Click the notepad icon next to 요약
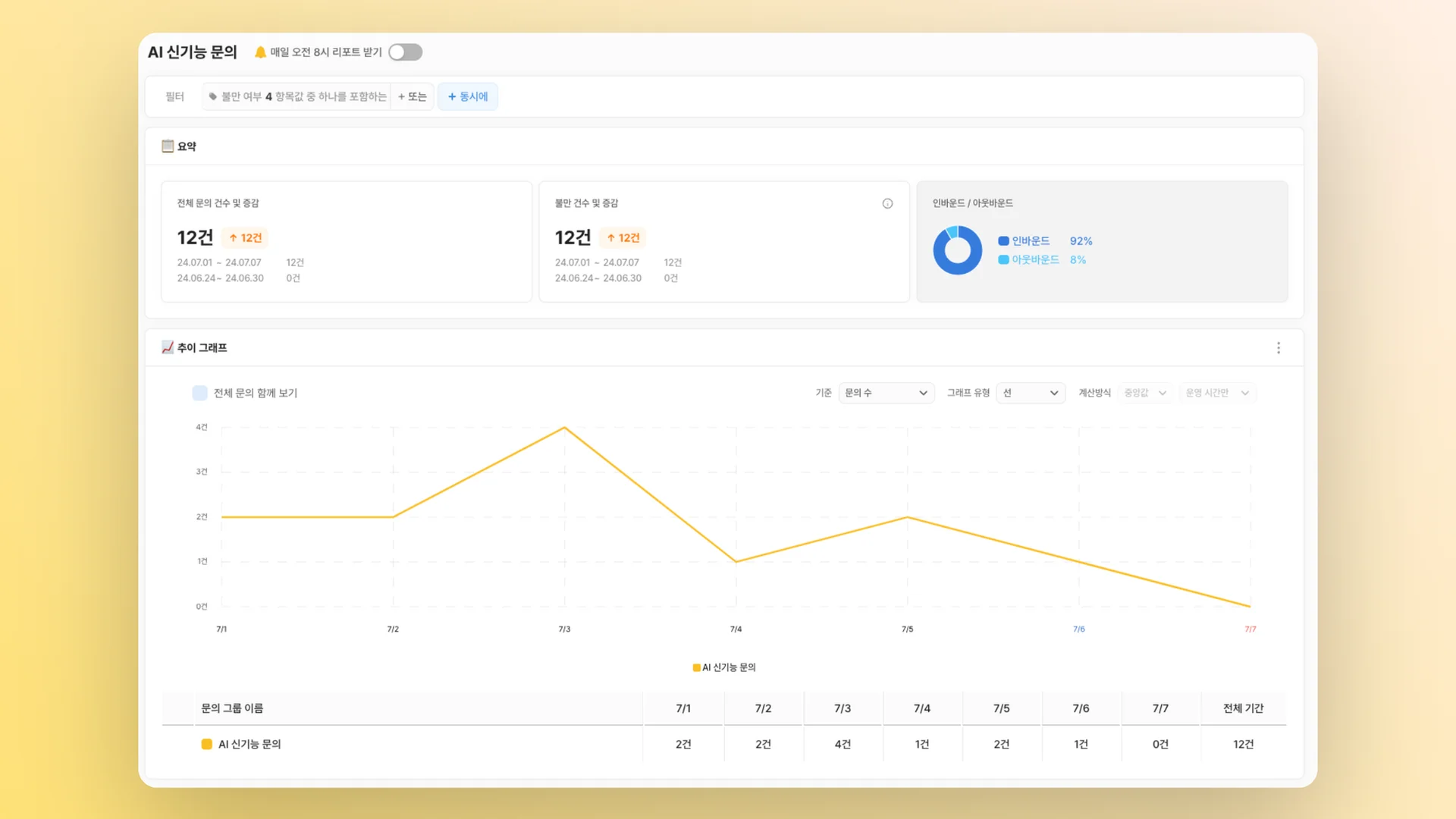The width and height of the screenshot is (1456, 819). 168,146
